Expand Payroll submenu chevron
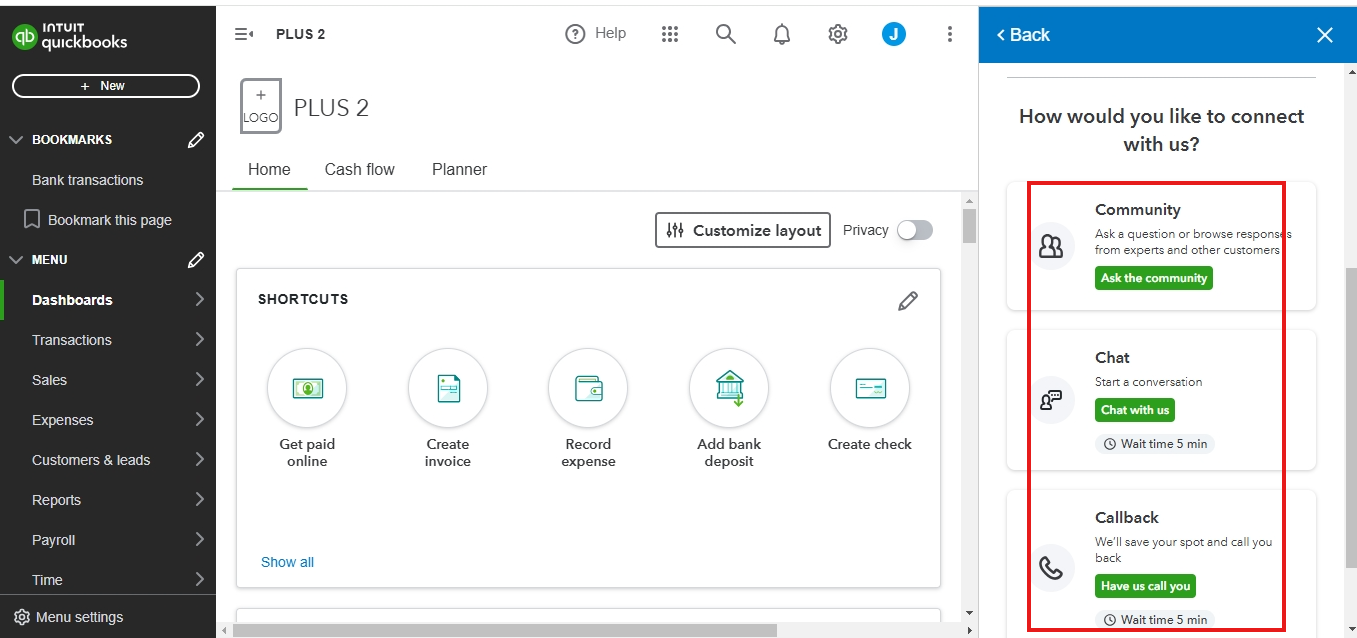The width and height of the screenshot is (1357, 638). [x=200, y=539]
